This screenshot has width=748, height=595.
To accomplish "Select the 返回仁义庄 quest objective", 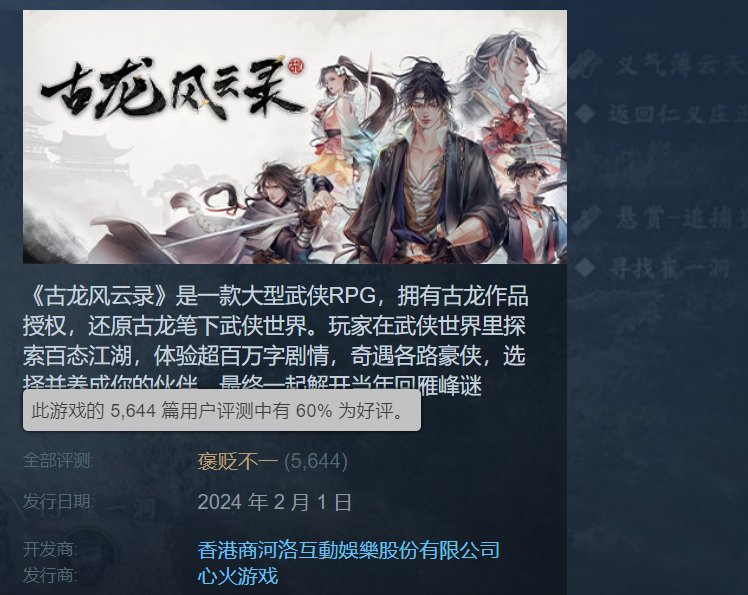I will click(676, 114).
